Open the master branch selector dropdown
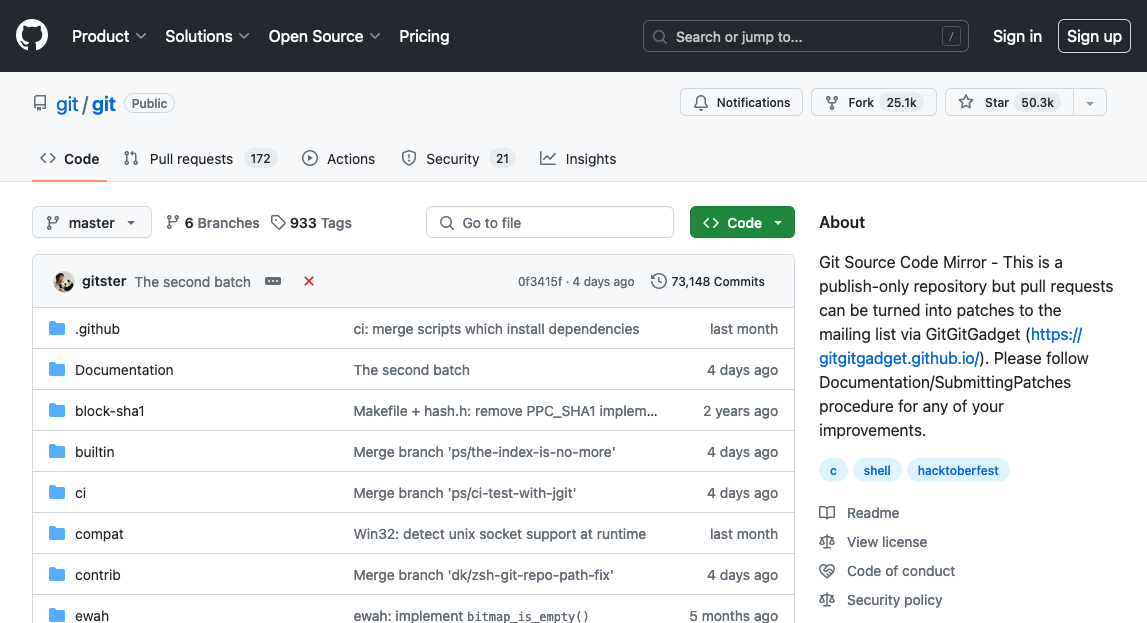1147x623 pixels. coord(91,222)
